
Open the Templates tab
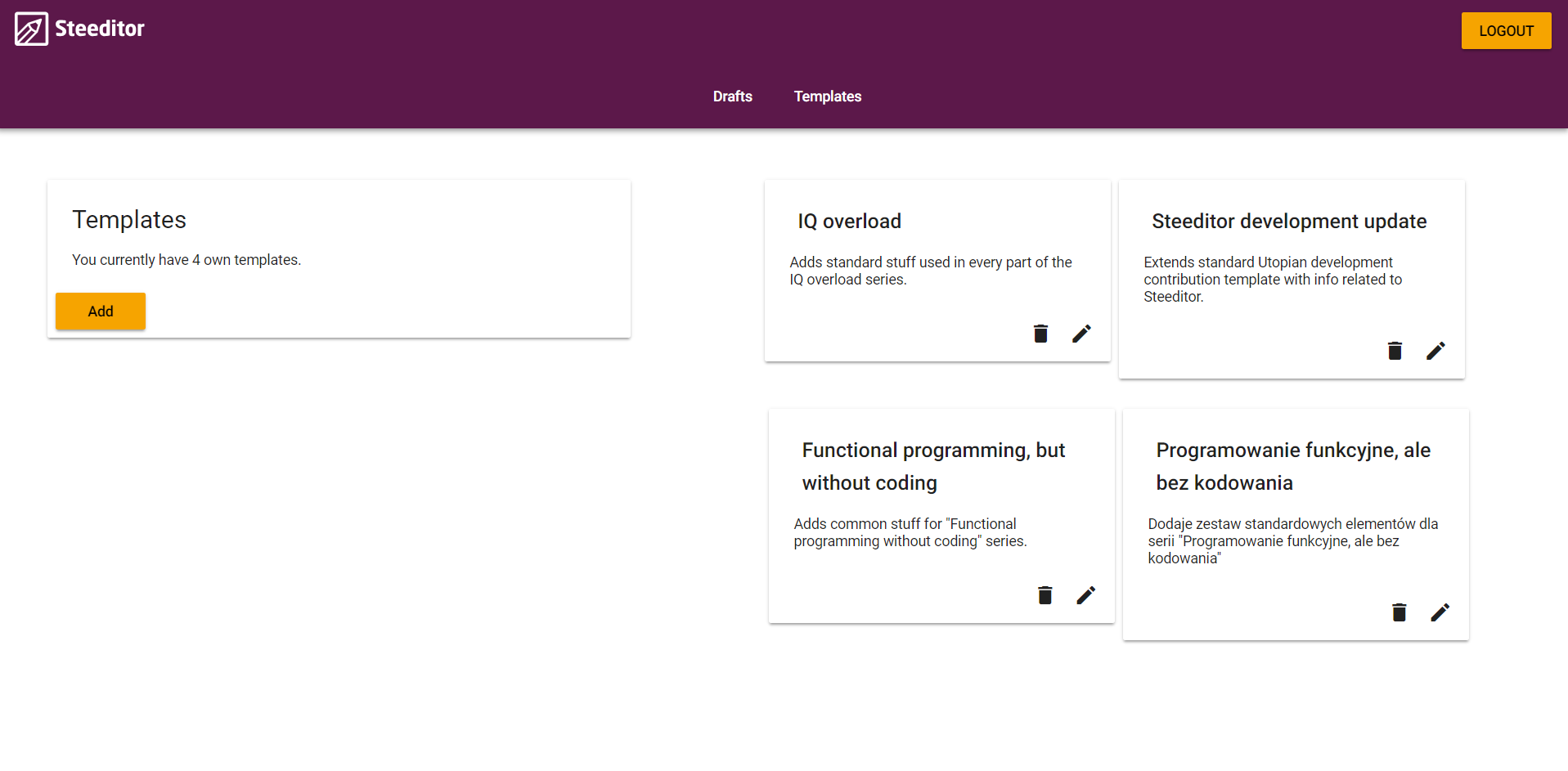pyautogui.click(x=827, y=96)
